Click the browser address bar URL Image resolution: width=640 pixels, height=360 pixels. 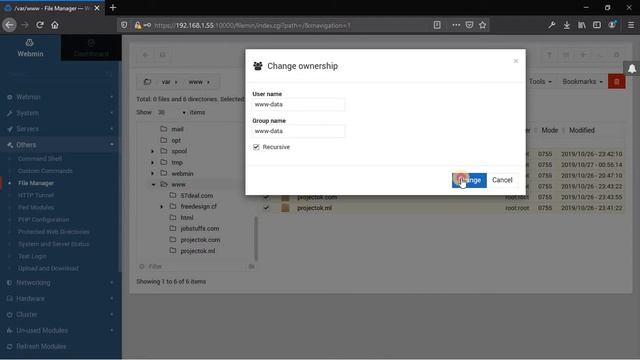(x=252, y=25)
